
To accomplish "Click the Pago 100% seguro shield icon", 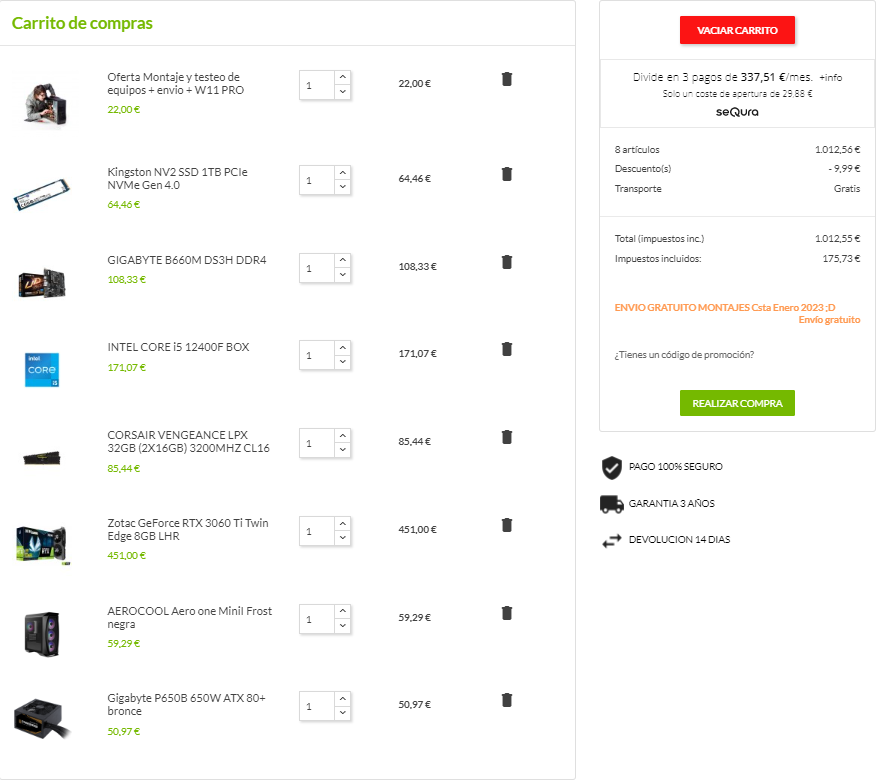I will tap(611, 468).
